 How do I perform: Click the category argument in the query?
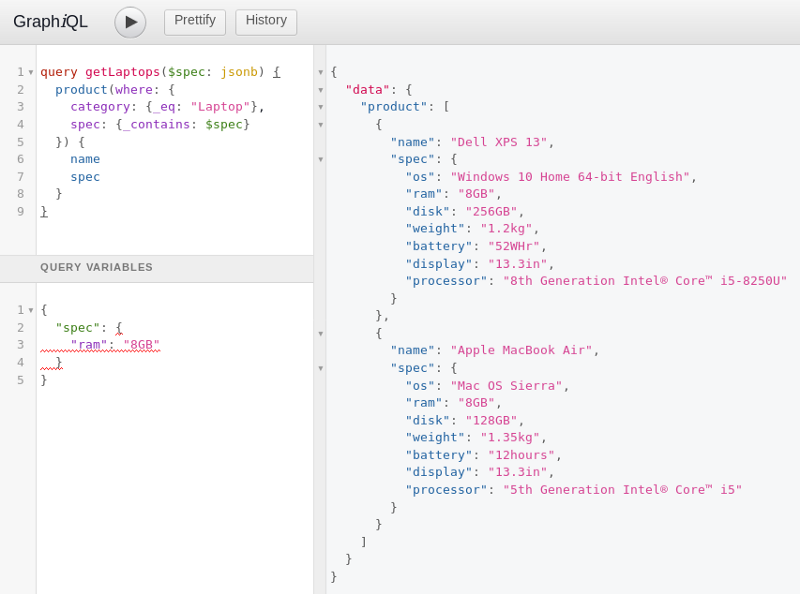(100, 107)
